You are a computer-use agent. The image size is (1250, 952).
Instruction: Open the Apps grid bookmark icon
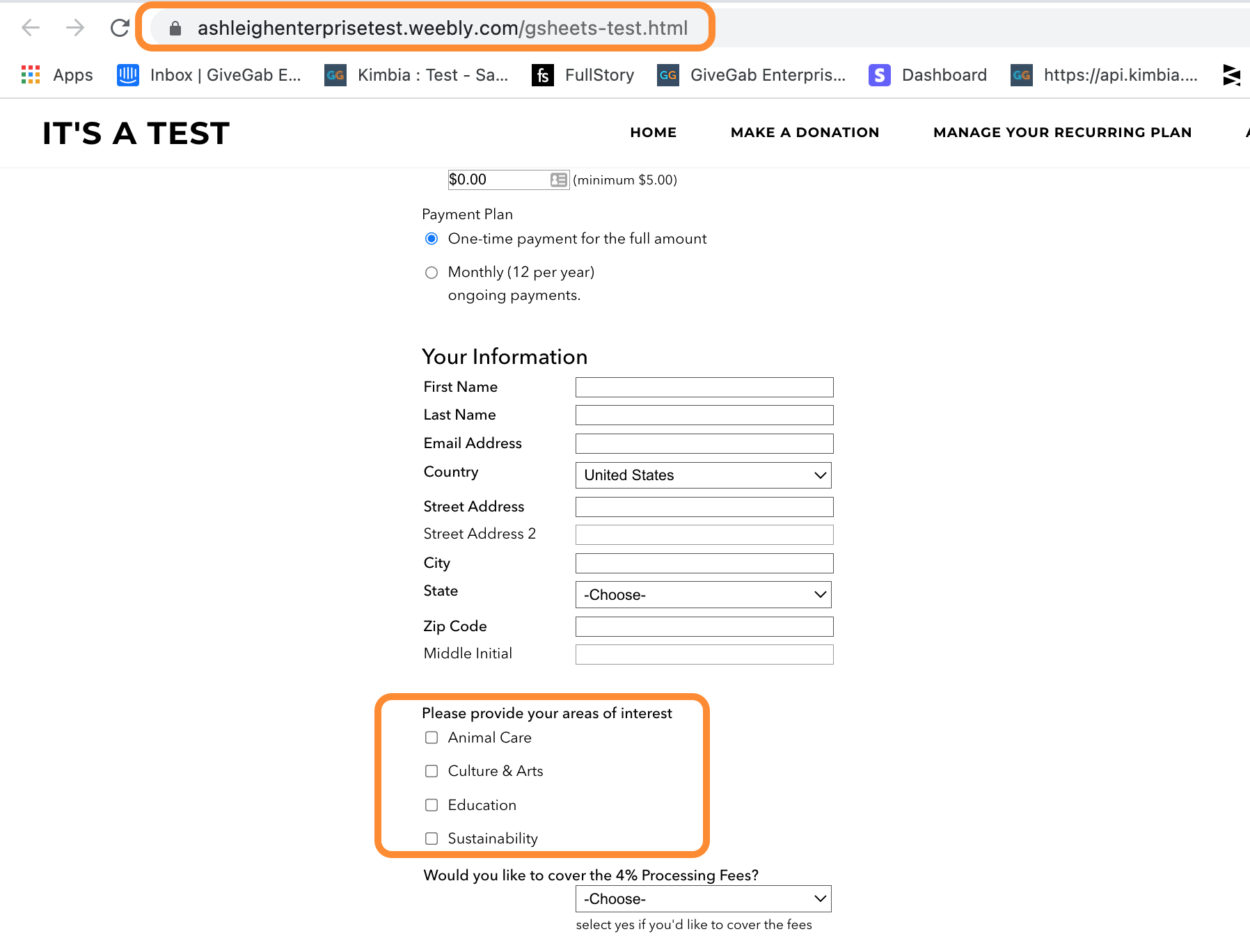31,74
